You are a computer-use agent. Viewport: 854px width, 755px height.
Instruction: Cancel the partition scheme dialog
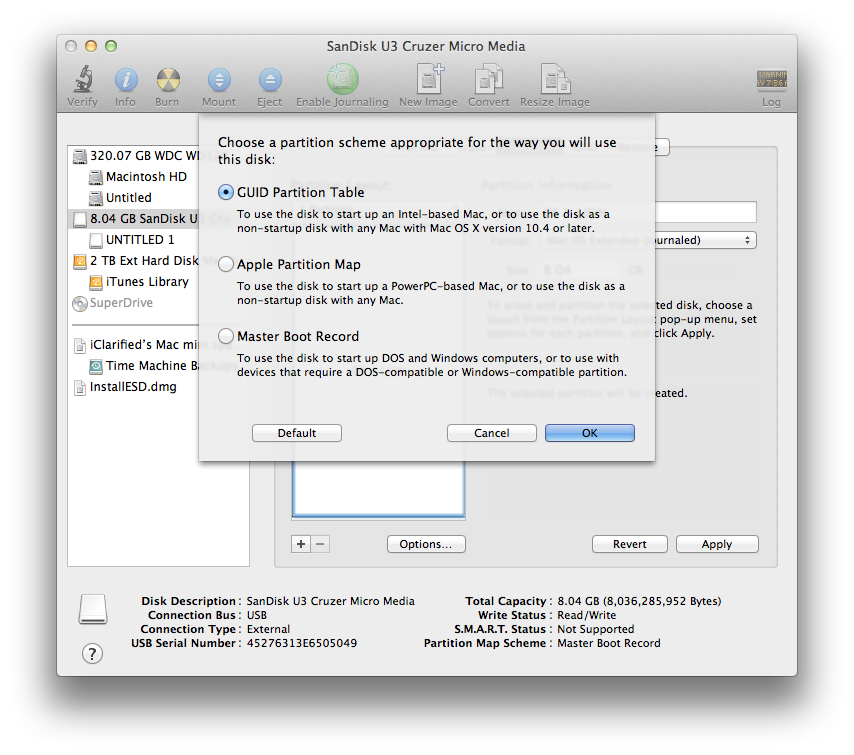click(x=492, y=433)
